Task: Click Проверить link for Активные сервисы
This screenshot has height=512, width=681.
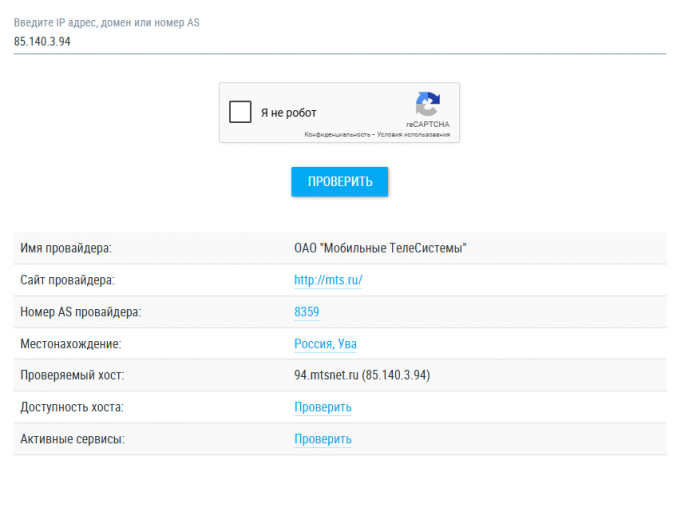Action: [323, 439]
